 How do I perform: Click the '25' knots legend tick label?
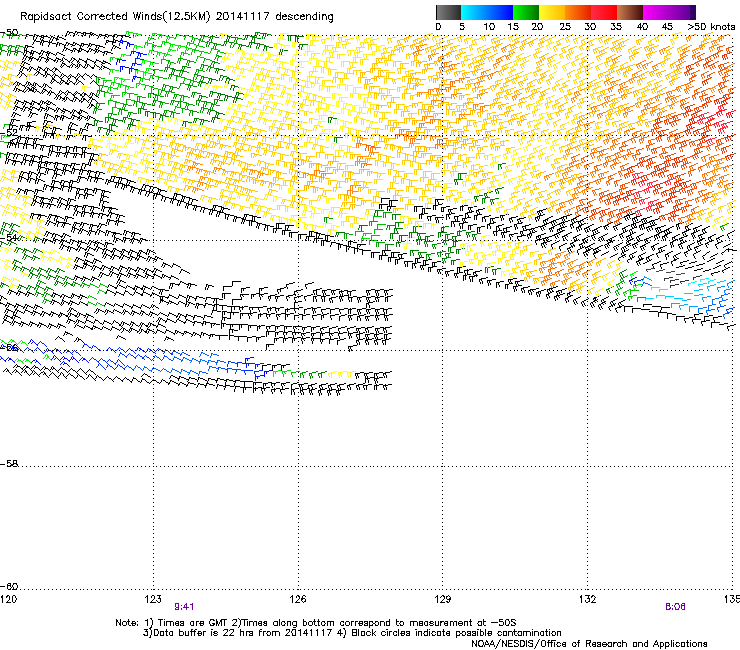pyautogui.click(x=565, y=27)
